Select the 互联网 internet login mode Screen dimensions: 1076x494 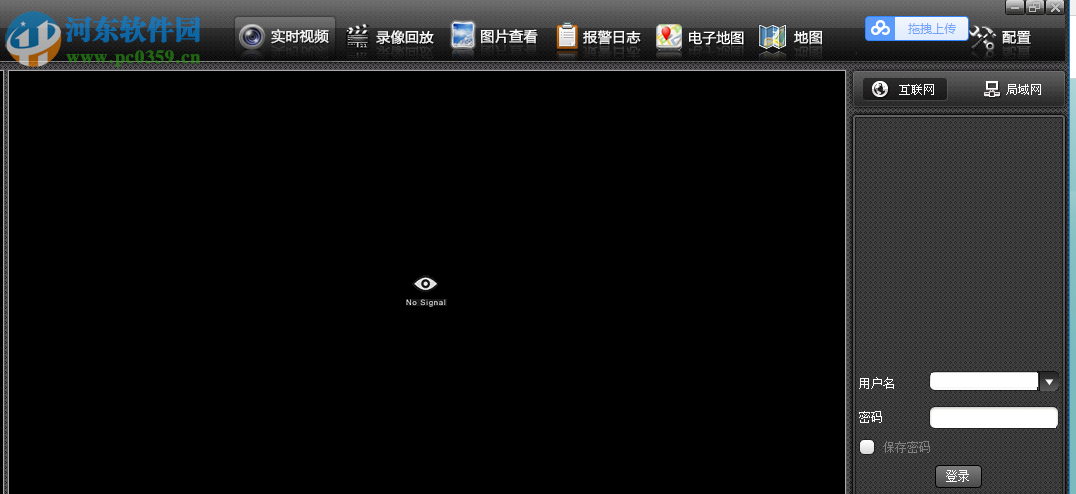point(904,89)
